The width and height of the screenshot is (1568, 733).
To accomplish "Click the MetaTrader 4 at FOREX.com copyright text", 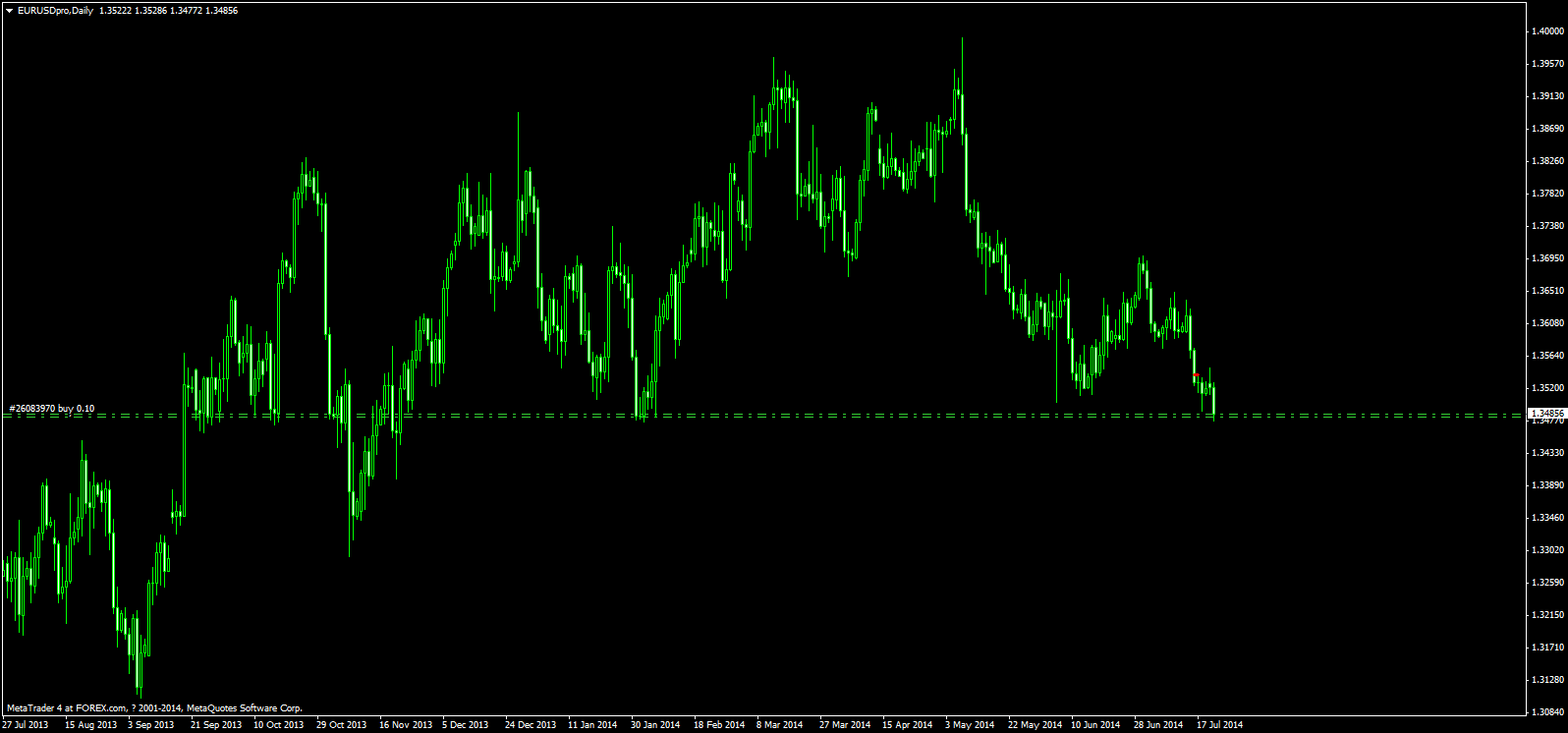I will (x=154, y=707).
